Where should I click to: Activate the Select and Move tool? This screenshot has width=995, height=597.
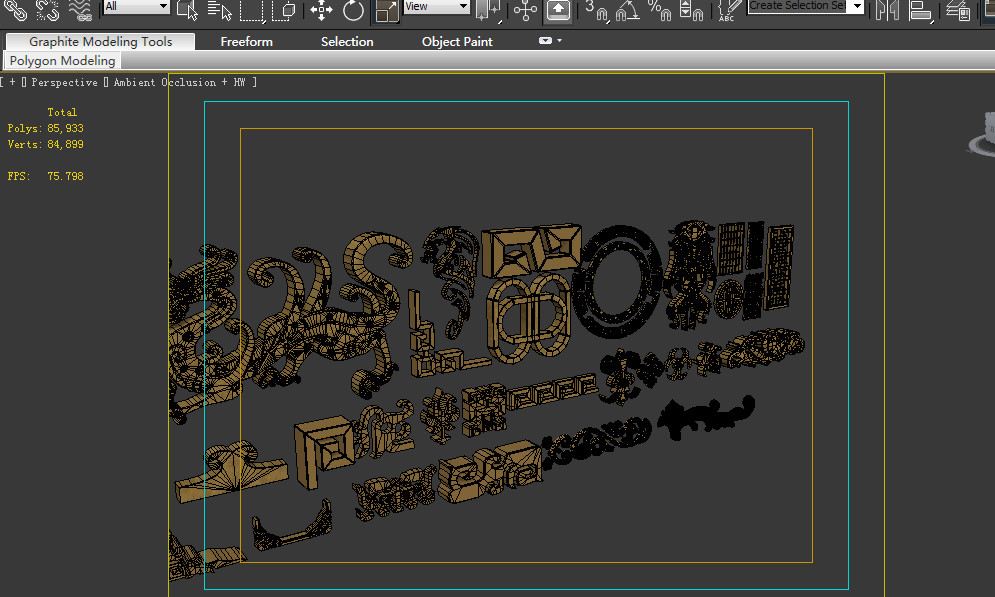click(322, 10)
